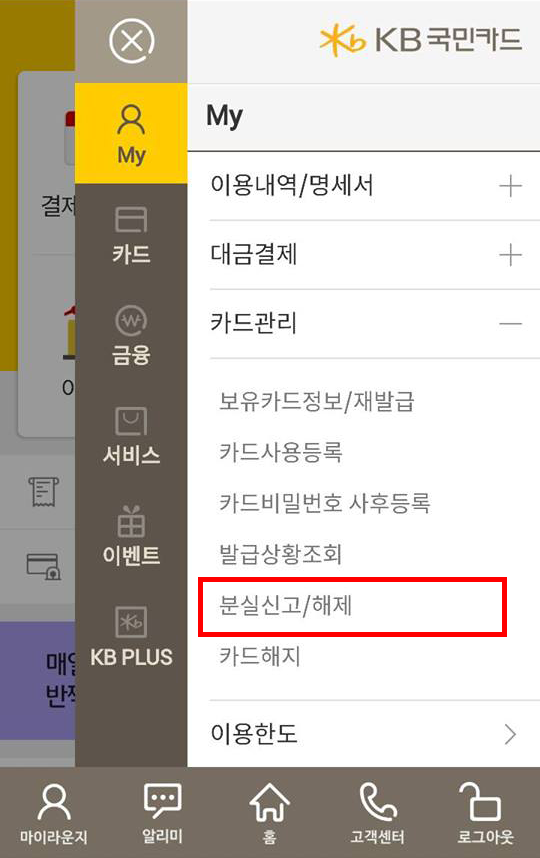The width and height of the screenshot is (540, 858).
Task: Select 분실신고/해제 menu item
Action: (285, 605)
